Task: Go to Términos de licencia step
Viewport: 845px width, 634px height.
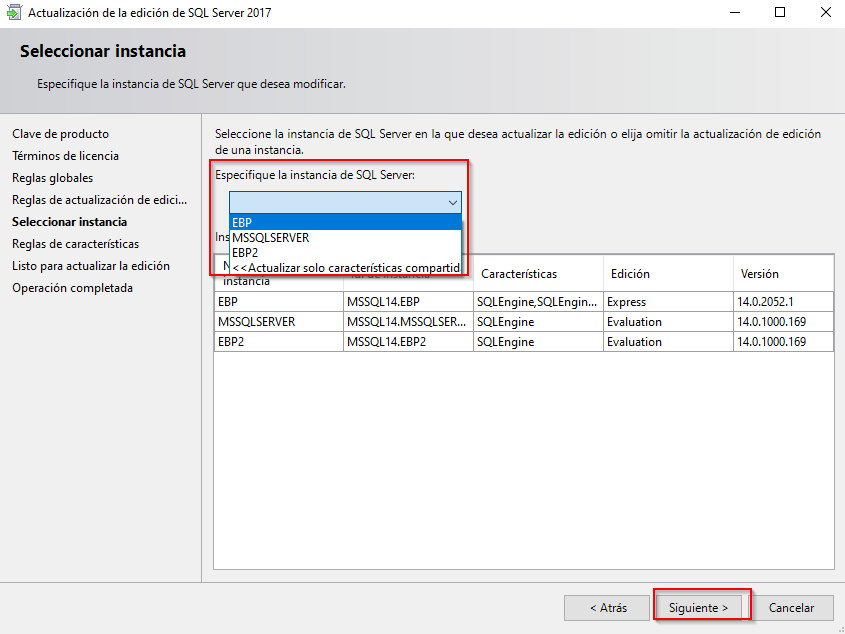Action: pos(65,156)
